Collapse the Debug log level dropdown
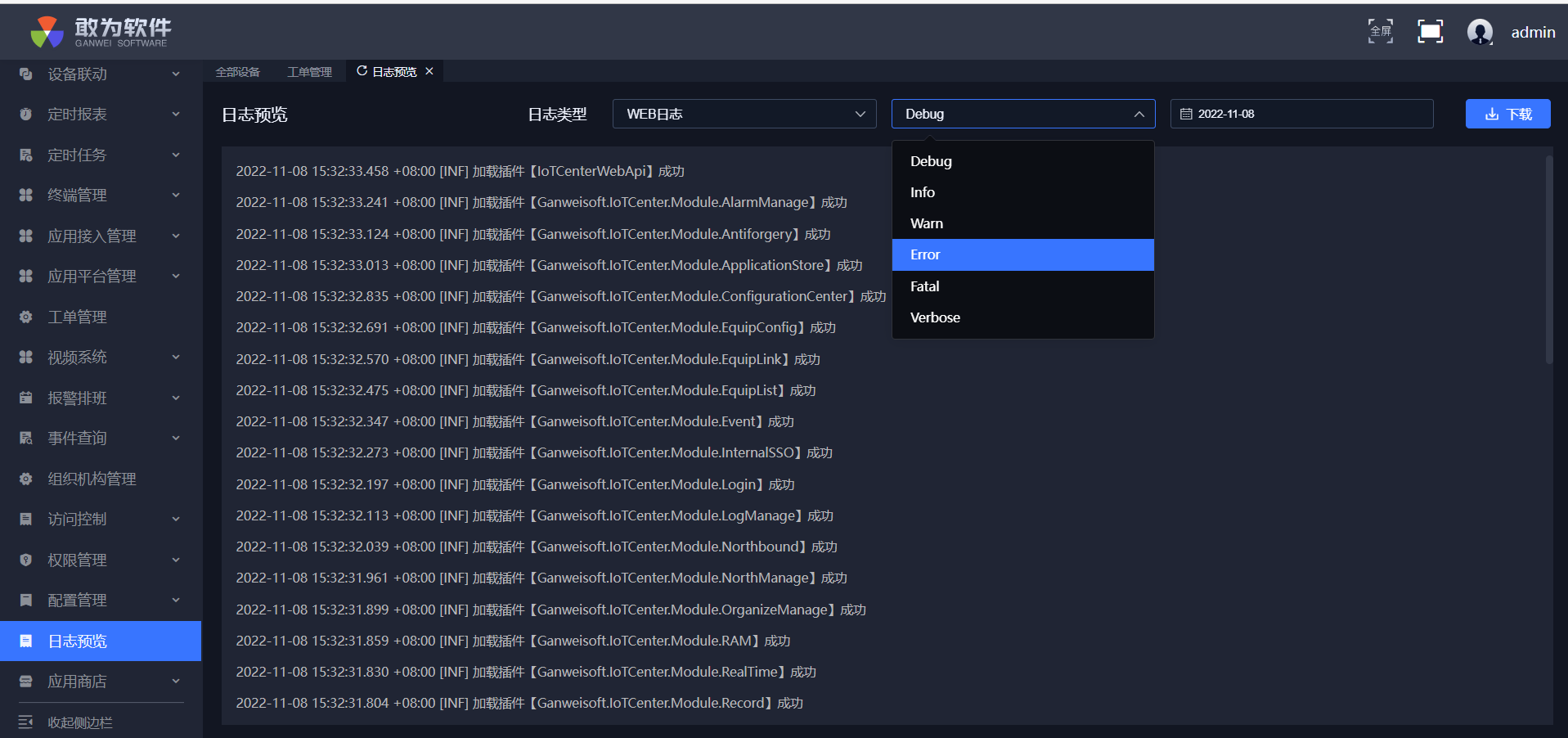Screen dimensions: 1568x738 1023,114
